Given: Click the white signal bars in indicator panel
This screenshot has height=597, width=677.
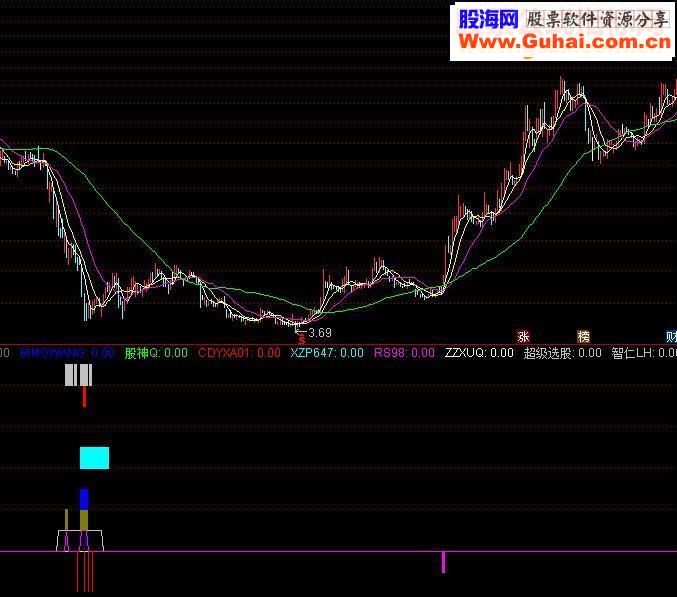Looking at the screenshot, I should [x=78, y=375].
